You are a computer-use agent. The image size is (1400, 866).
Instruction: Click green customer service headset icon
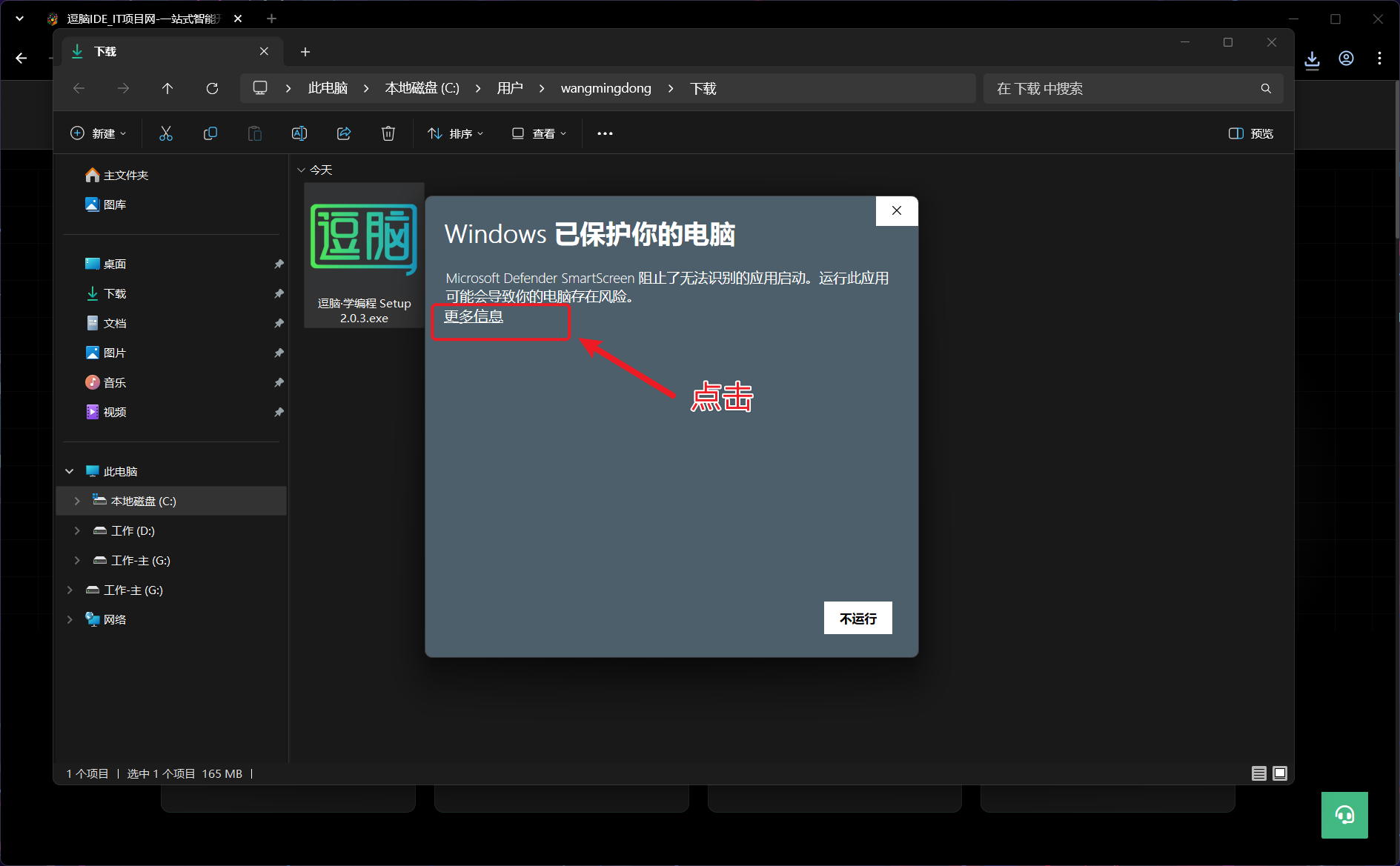1344,815
